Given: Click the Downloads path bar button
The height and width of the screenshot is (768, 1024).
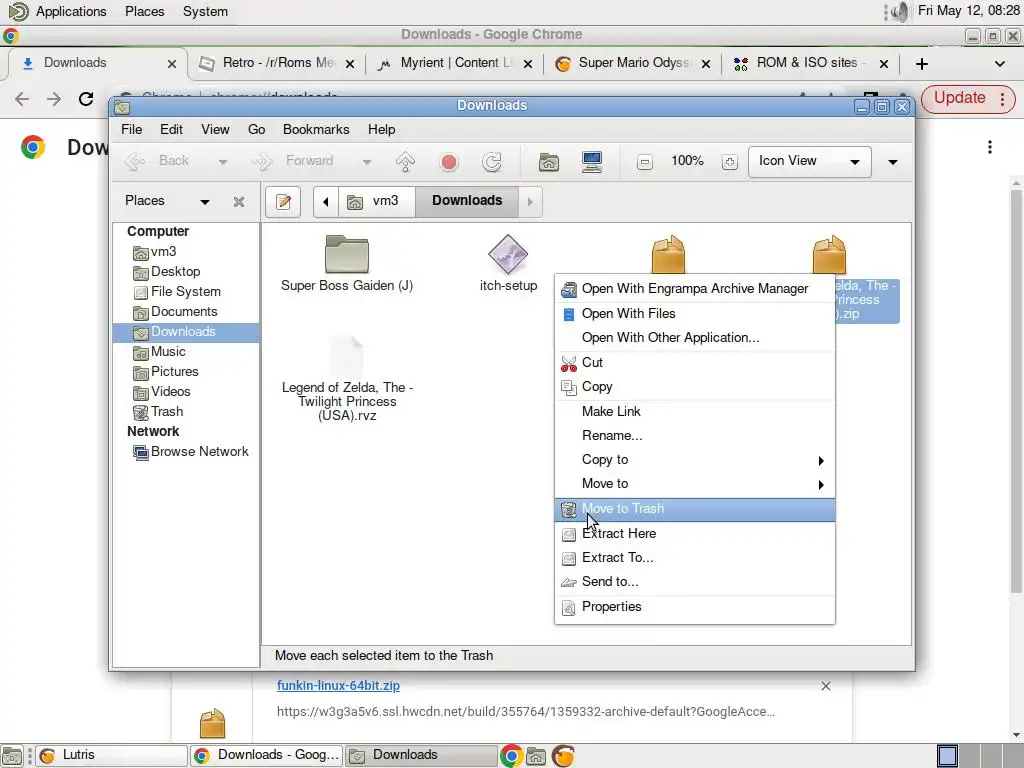Looking at the screenshot, I should point(467,202).
